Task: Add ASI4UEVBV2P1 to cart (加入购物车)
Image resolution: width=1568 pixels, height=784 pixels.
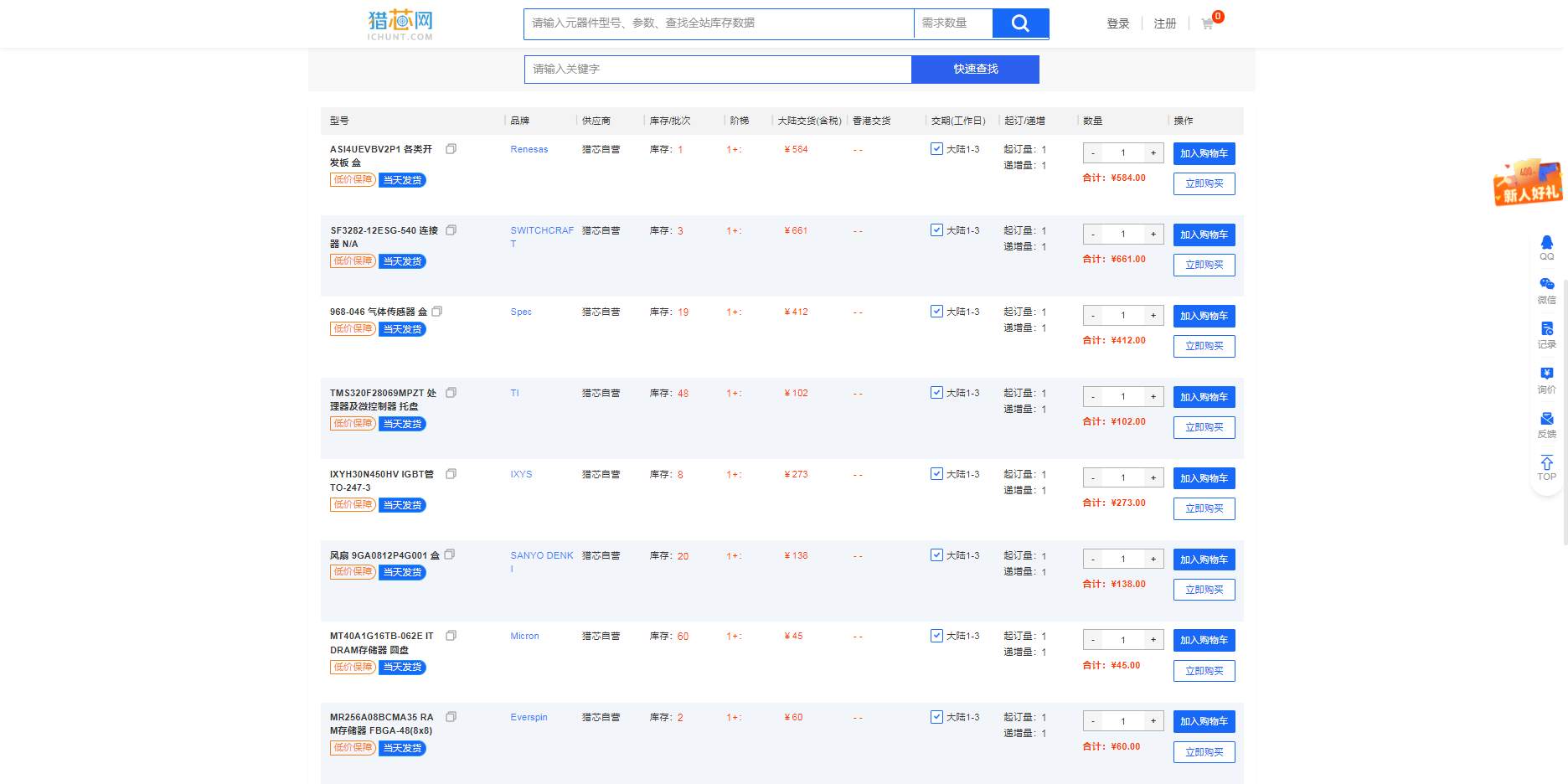Action: [1204, 153]
